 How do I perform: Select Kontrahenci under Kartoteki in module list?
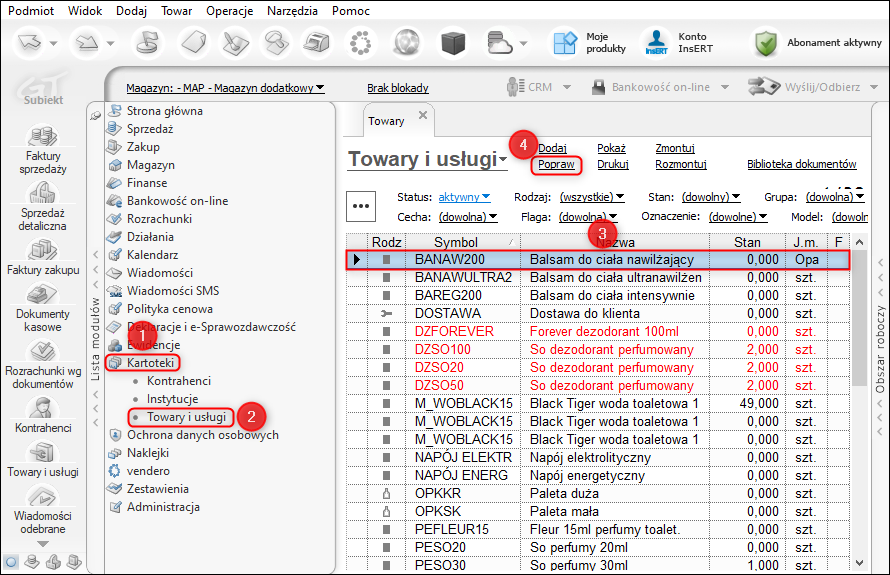(179, 381)
